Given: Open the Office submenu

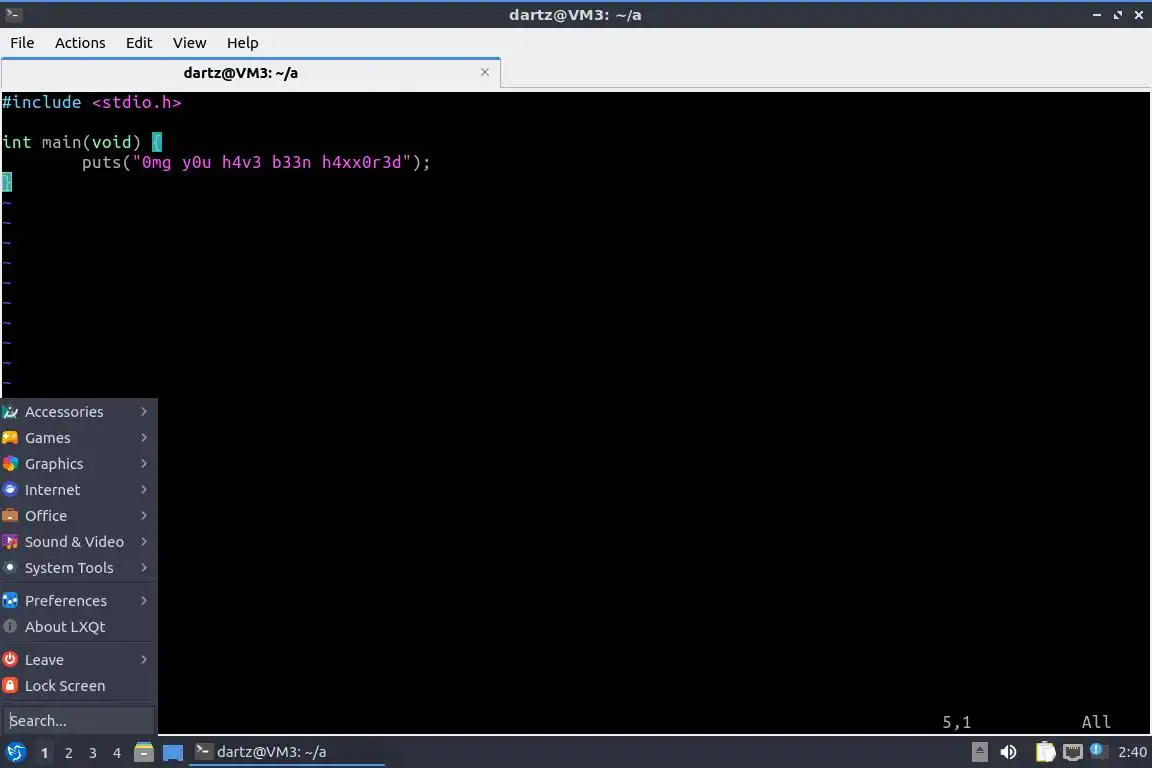Looking at the screenshot, I should 79,516.
